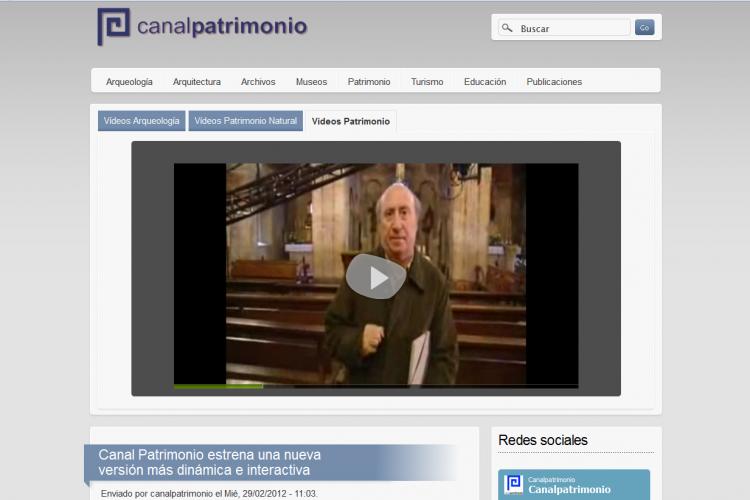The width and height of the screenshot is (750, 500).
Task: Open article 'Canal Patrimonio estrena una nueva versión'
Action: pyautogui.click(x=210, y=462)
